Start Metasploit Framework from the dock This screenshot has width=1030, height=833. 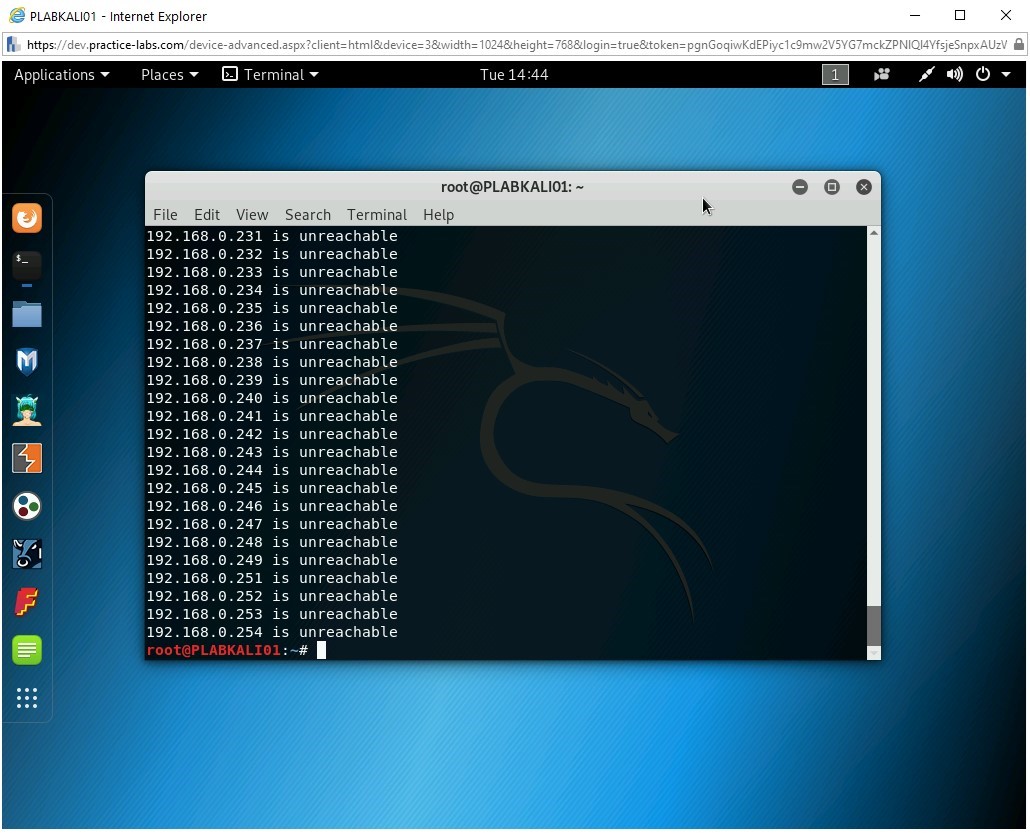click(27, 362)
